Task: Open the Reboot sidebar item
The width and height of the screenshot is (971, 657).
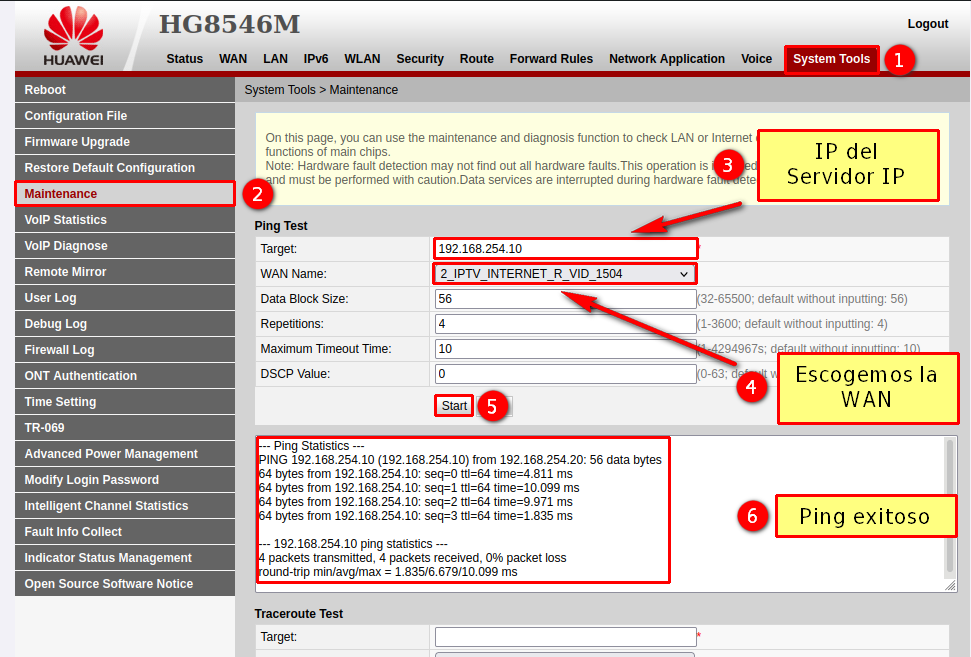Action: (x=45, y=90)
